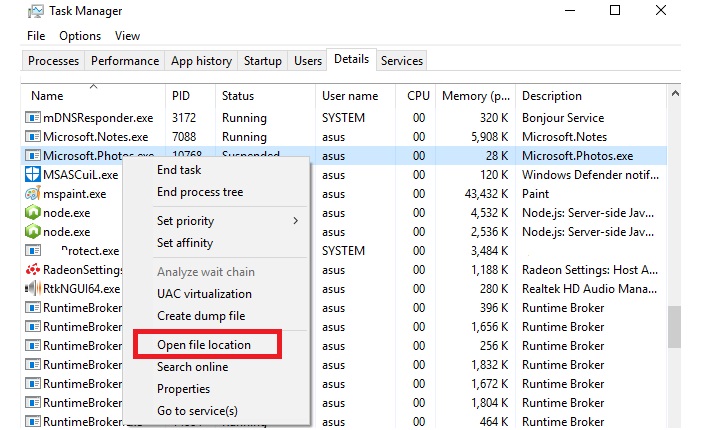Image resolution: width=701 pixels, height=430 pixels.
Task: Click the Paint description cell
Action: click(x=536, y=194)
